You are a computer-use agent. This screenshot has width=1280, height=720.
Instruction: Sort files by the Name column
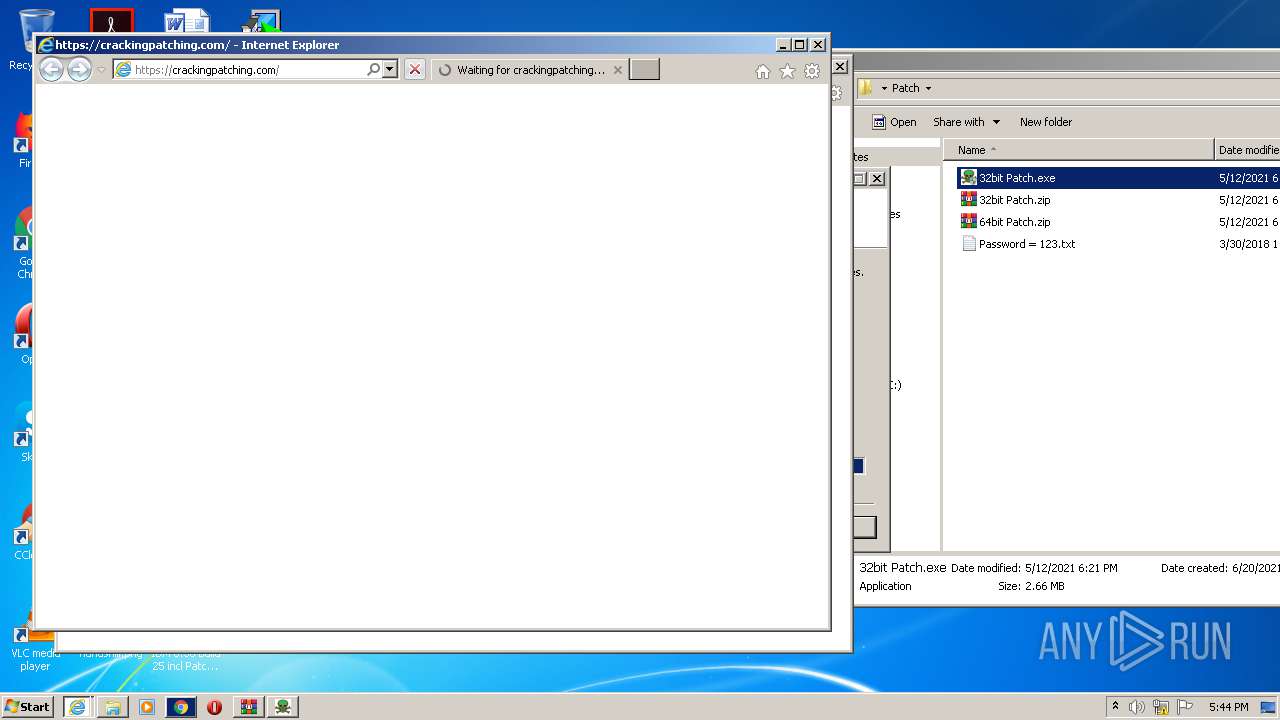(x=1079, y=150)
